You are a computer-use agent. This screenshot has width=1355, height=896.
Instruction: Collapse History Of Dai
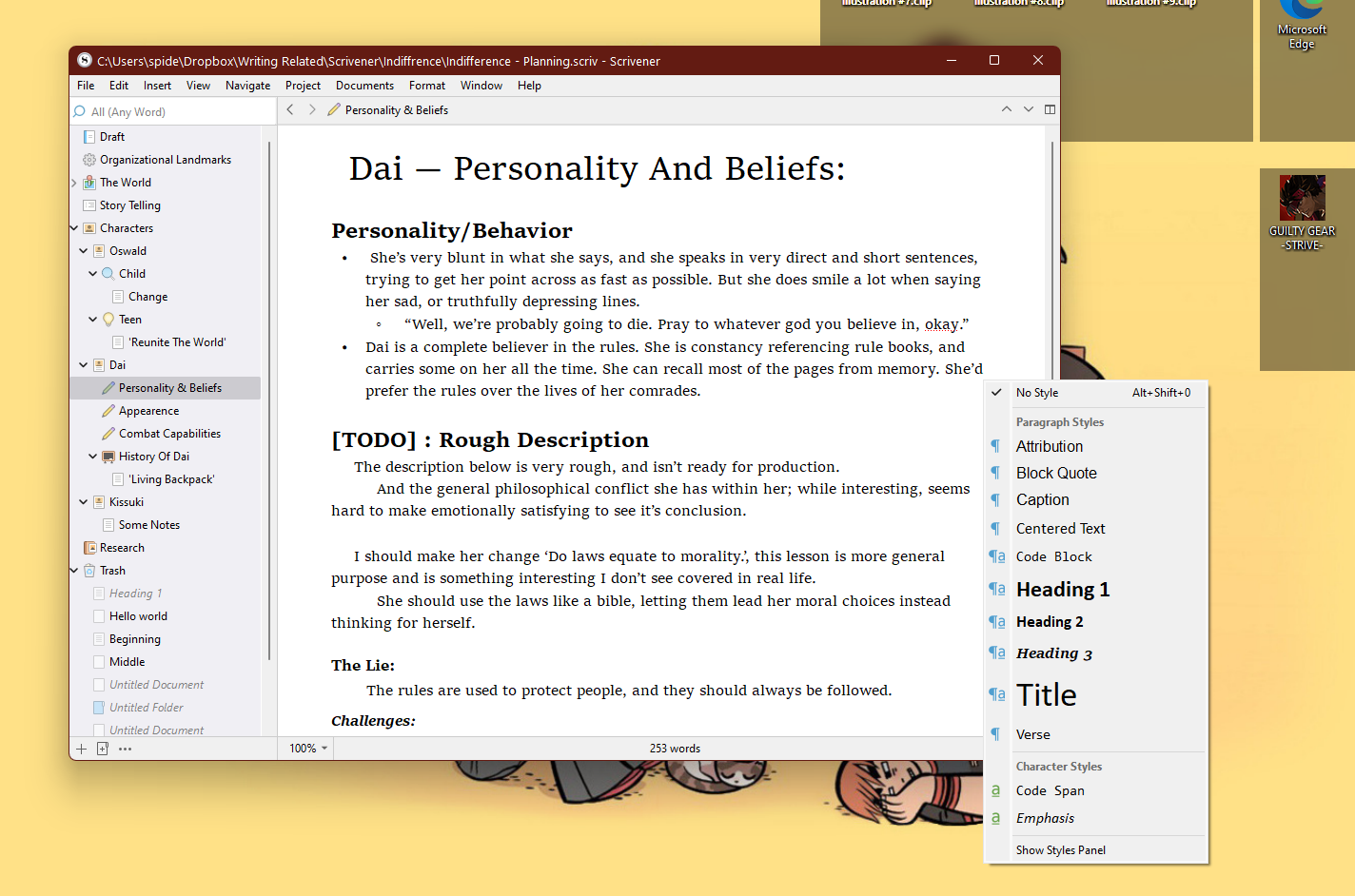click(x=93, y=457)
